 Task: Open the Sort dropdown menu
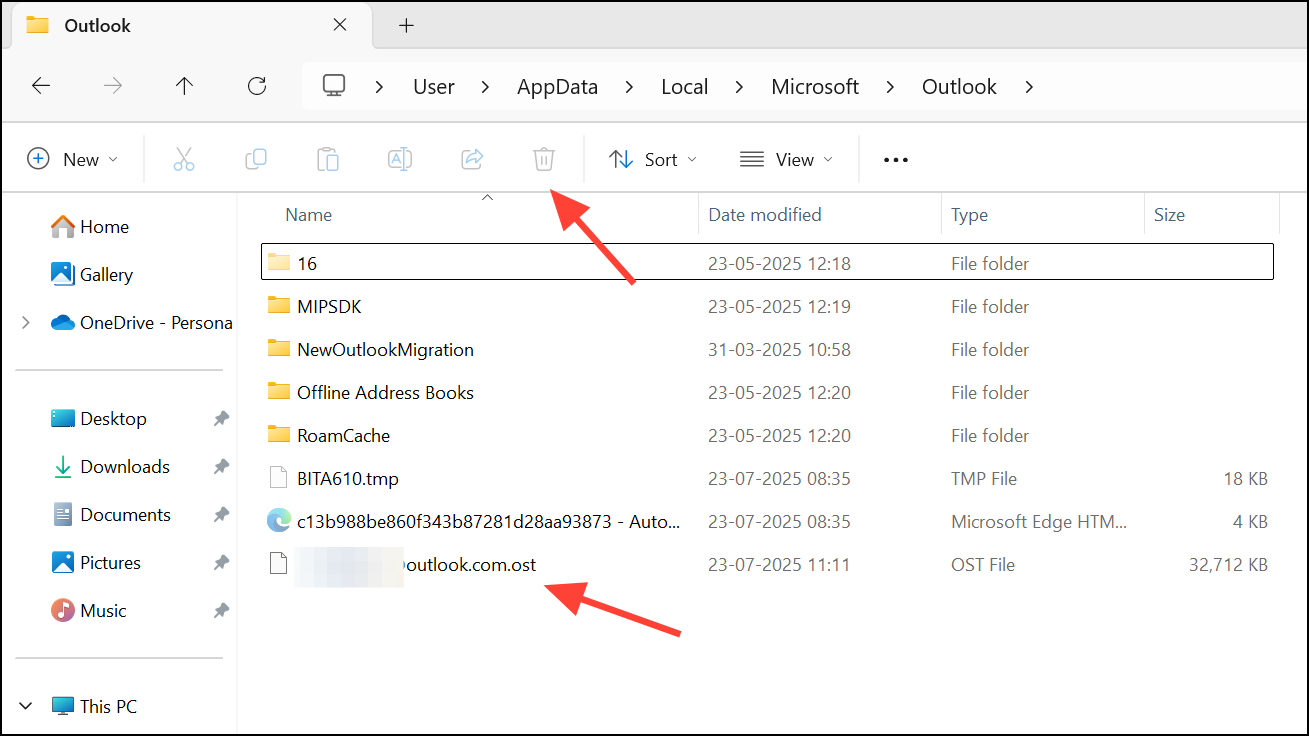pyautogui.click(x=653, y=159)
